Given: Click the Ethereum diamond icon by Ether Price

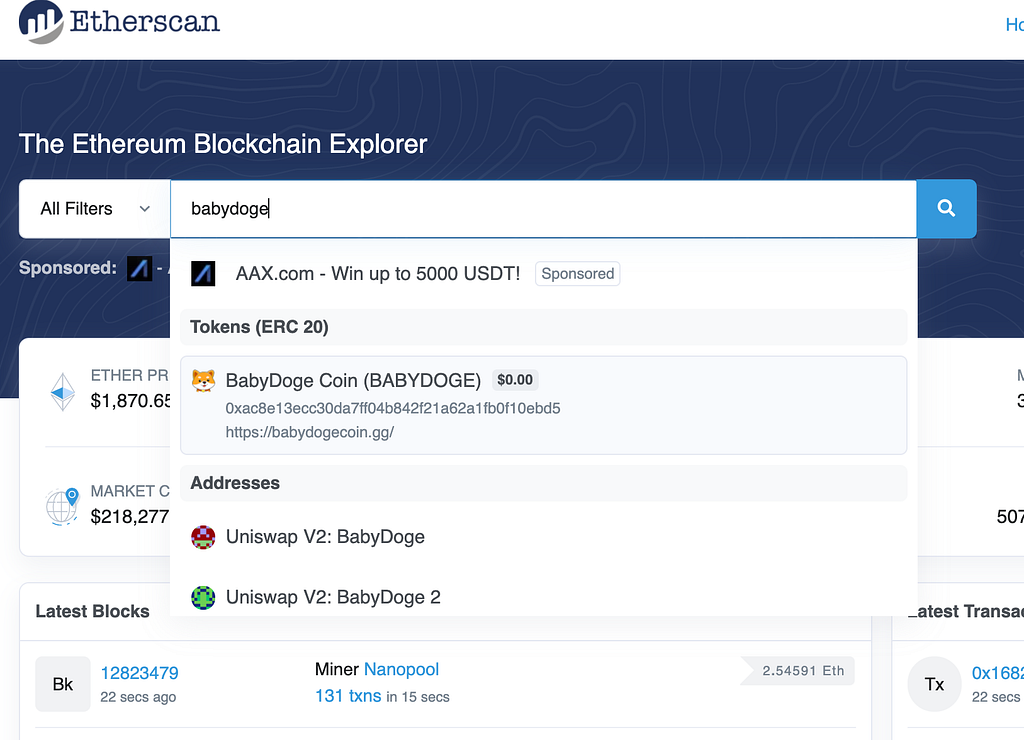Looking at the screenshot, I should pyautogui.click(x=63, y=392).
